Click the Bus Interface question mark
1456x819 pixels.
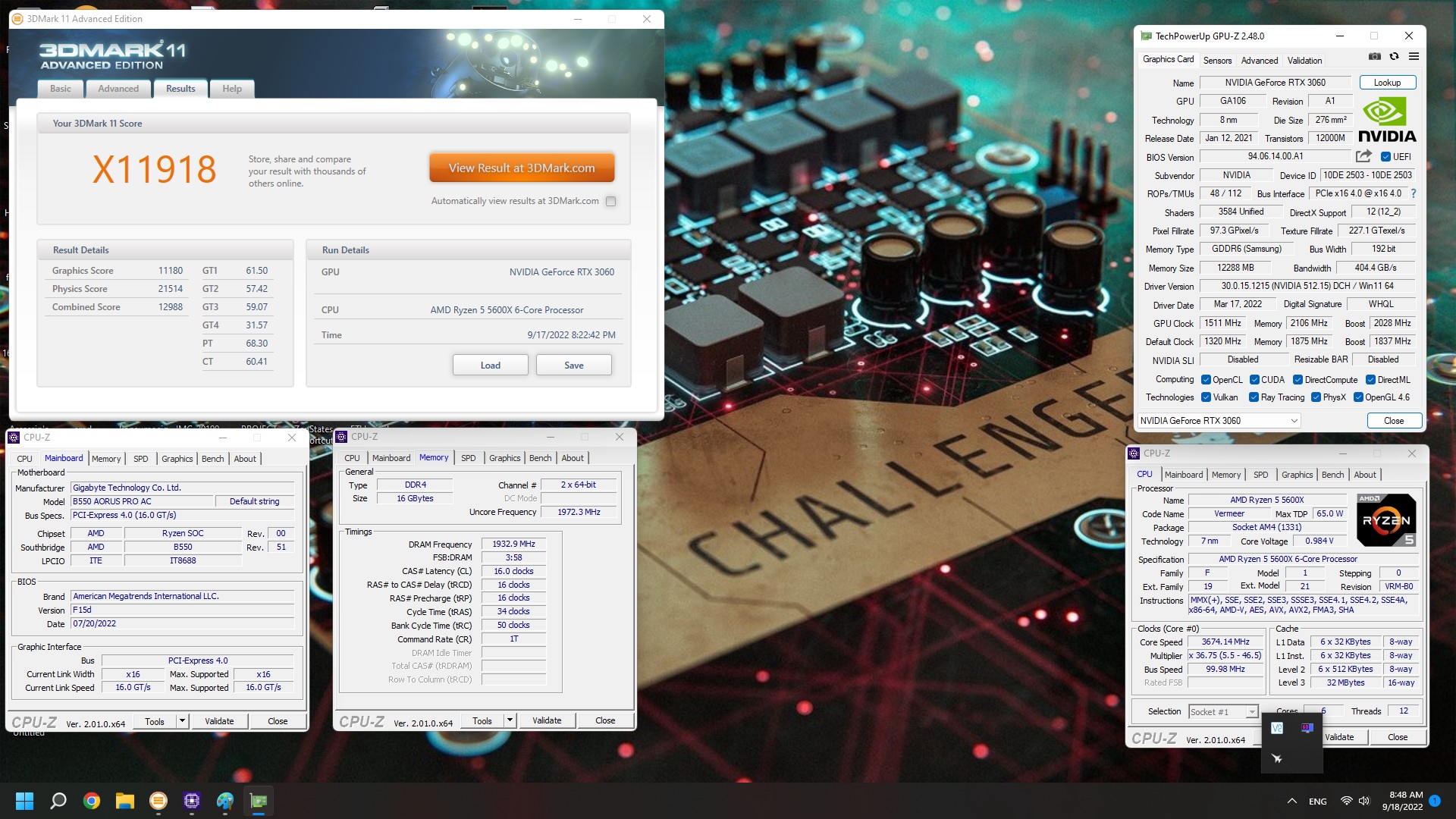[x=1414, y=193]
